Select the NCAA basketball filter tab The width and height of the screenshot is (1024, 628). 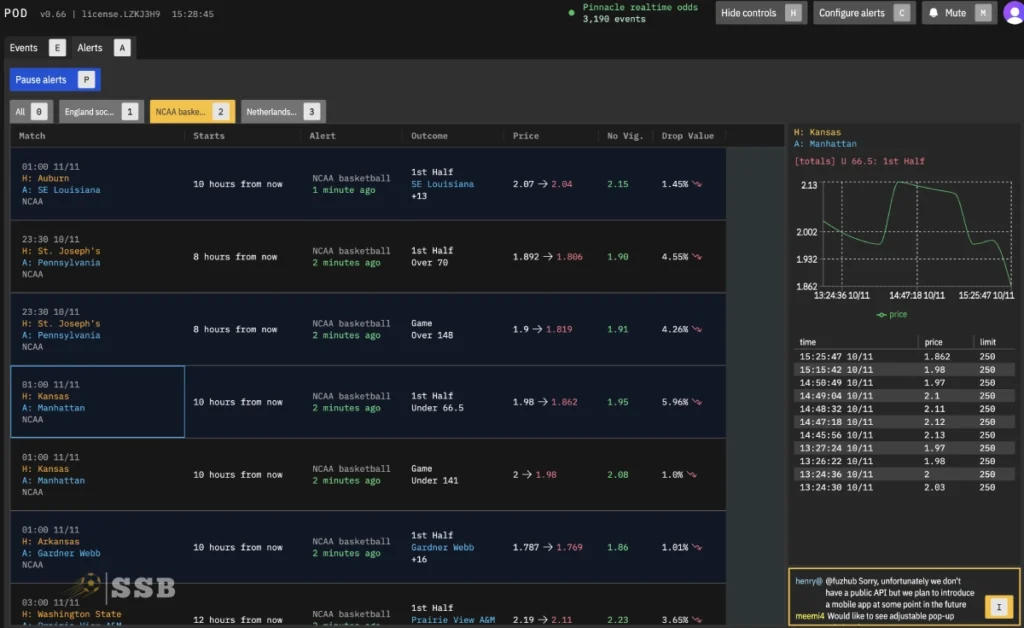tap(192, 112)
